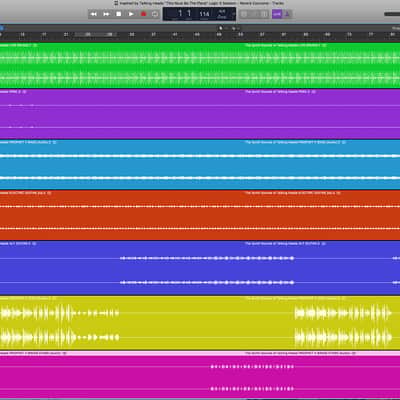This screenshot has width=400, height=400.
Task: Start playback with the Play button
Action: (x=131, y=14)
